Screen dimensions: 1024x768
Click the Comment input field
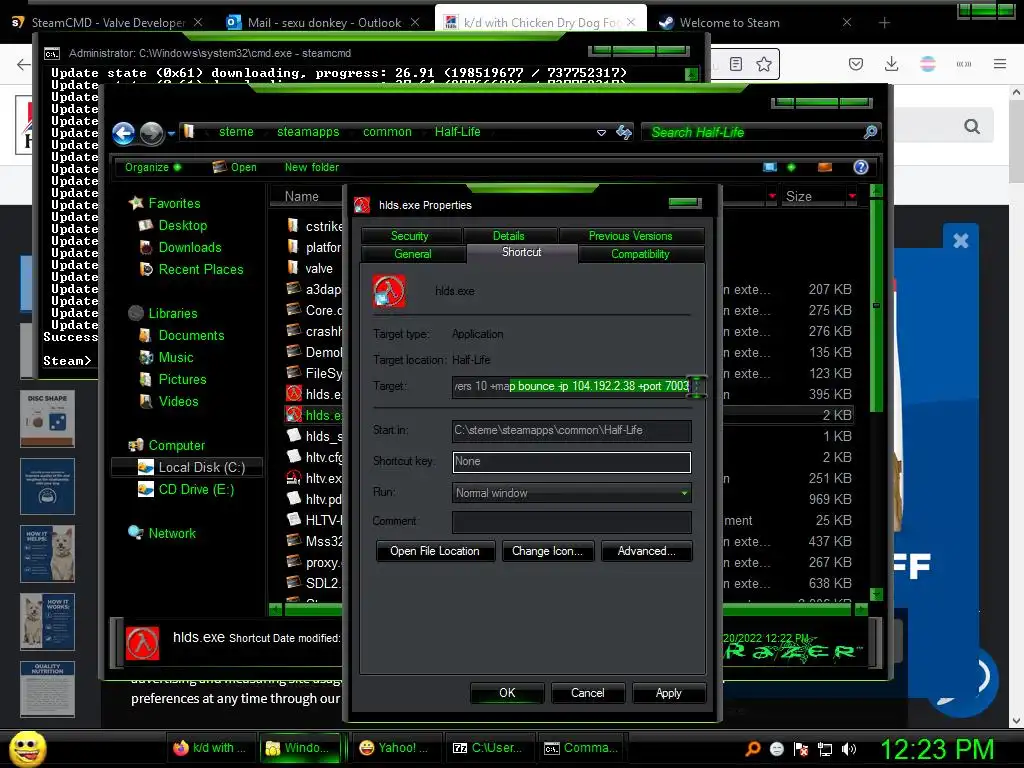pos(571,522)
